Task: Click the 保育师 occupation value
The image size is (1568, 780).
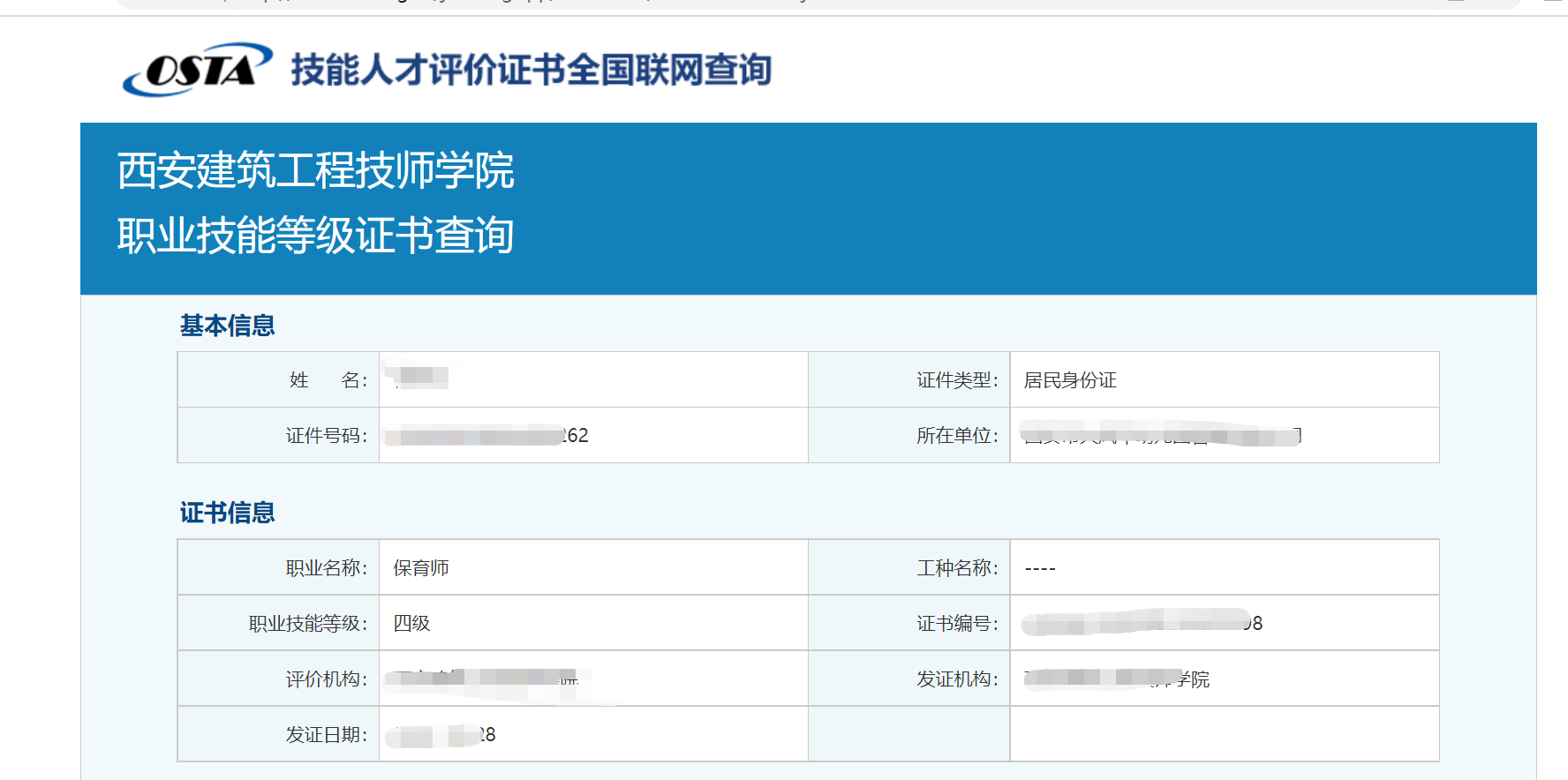Action: 421,568
